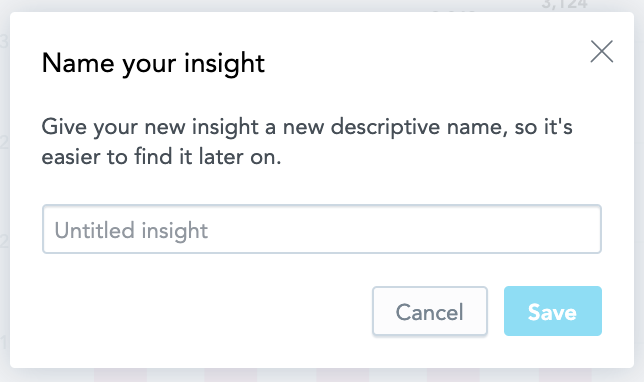Save the new insight
Screen dimensions: 644x382
tap(553, 311)
